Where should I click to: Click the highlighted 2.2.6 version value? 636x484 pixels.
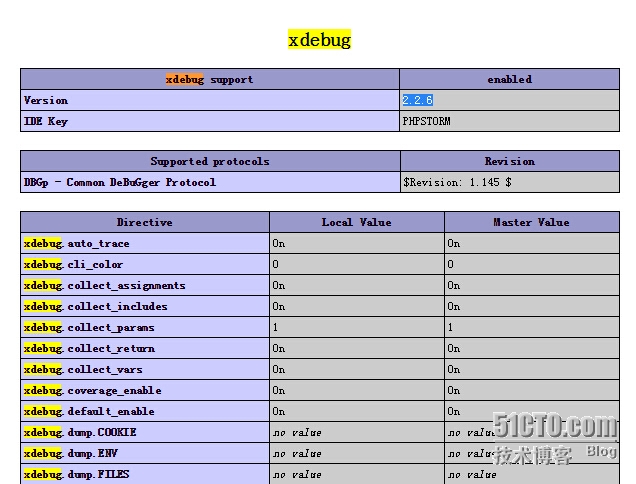418,100
